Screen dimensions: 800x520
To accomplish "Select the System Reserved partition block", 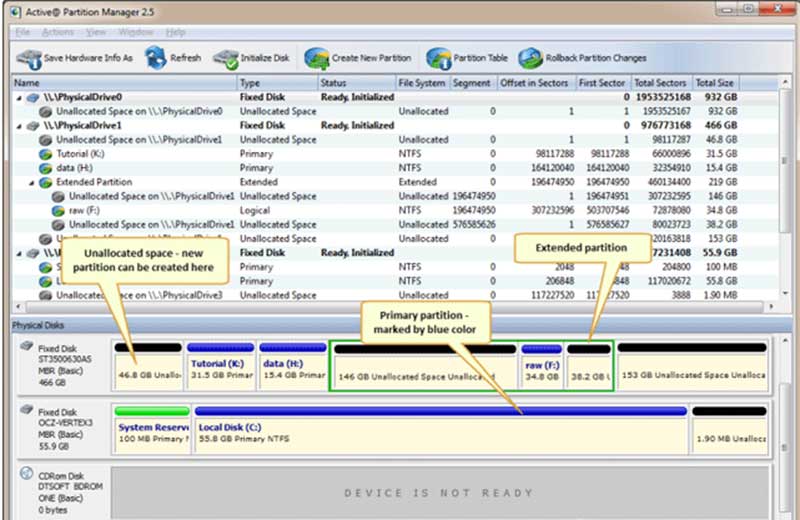I will coord(152,429).
